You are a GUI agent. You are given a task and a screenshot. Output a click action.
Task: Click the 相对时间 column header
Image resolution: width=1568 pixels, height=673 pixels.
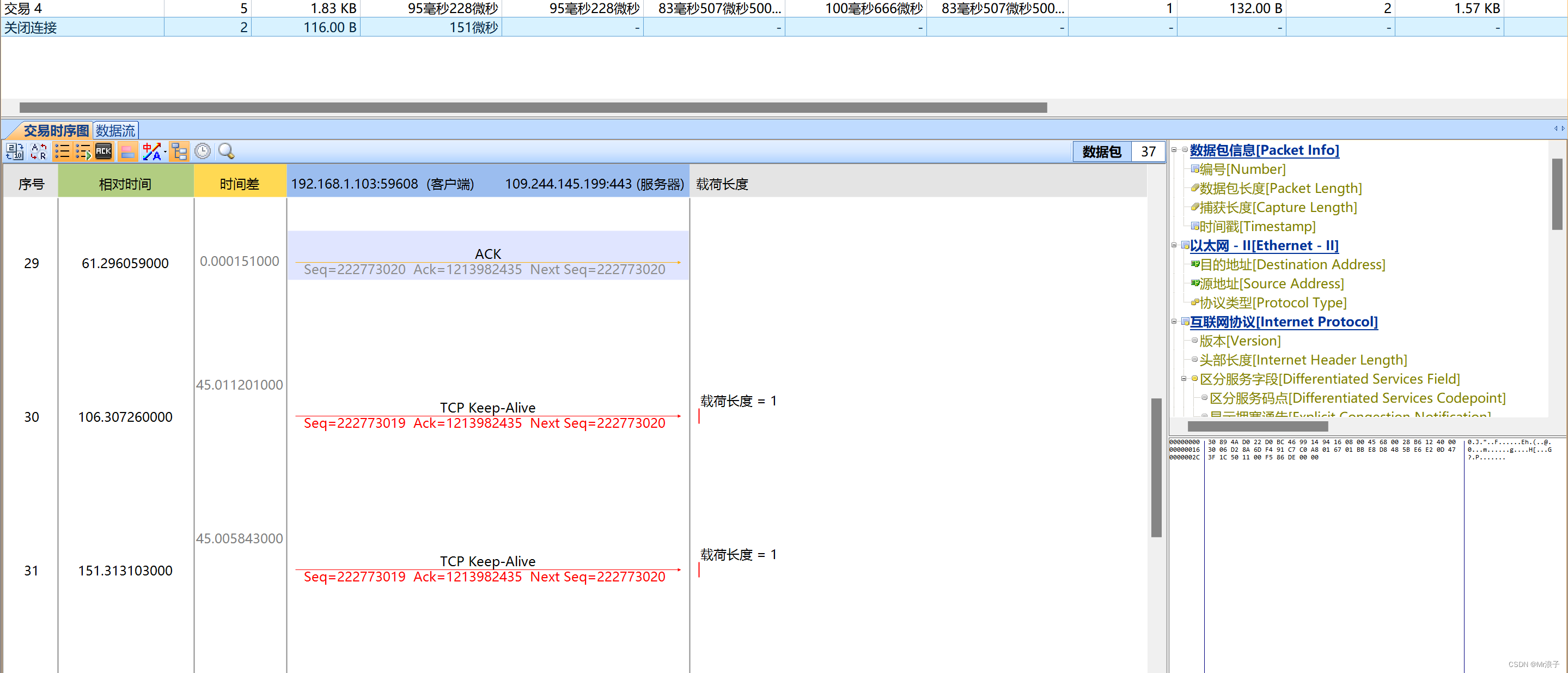(125, 184)
